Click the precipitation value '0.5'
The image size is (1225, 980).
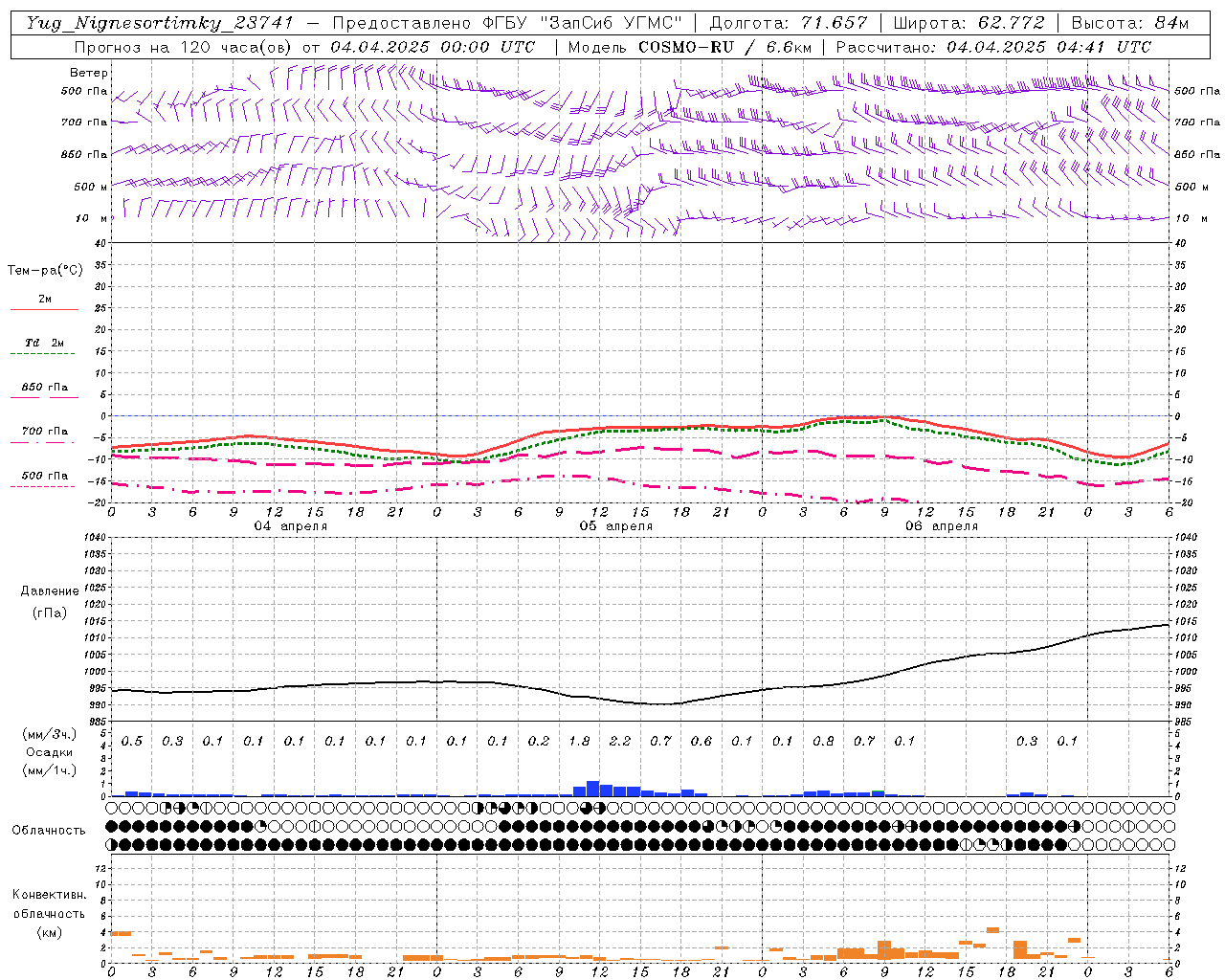[x=132, y=741]
